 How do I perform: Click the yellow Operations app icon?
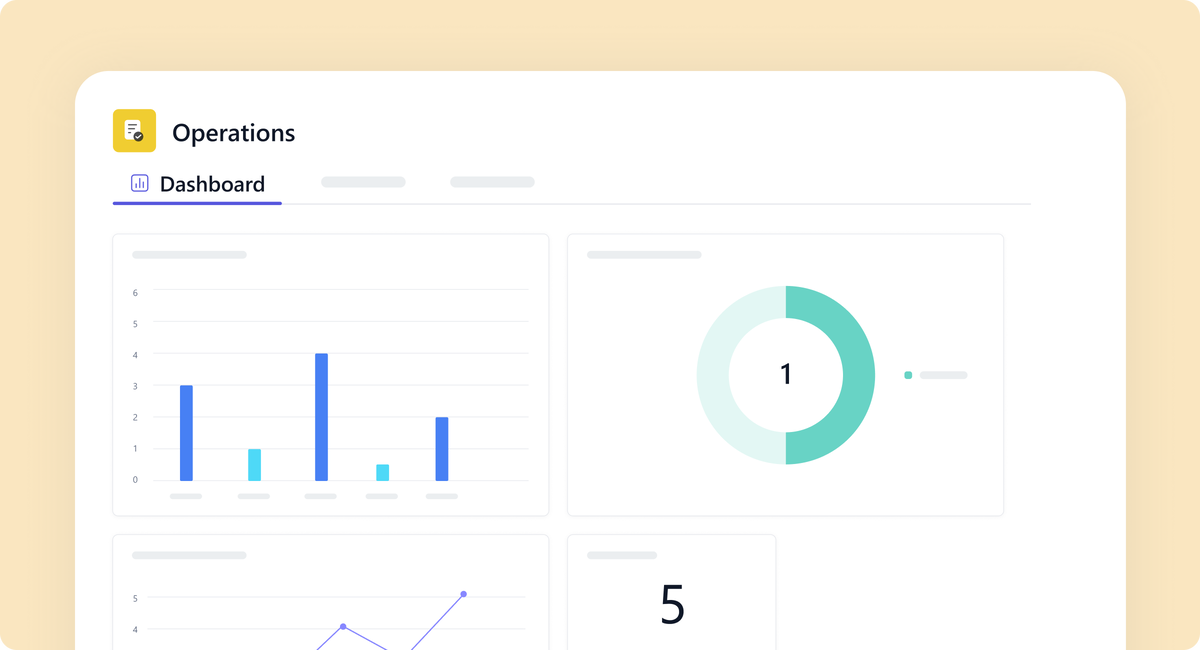click(134, 131)
